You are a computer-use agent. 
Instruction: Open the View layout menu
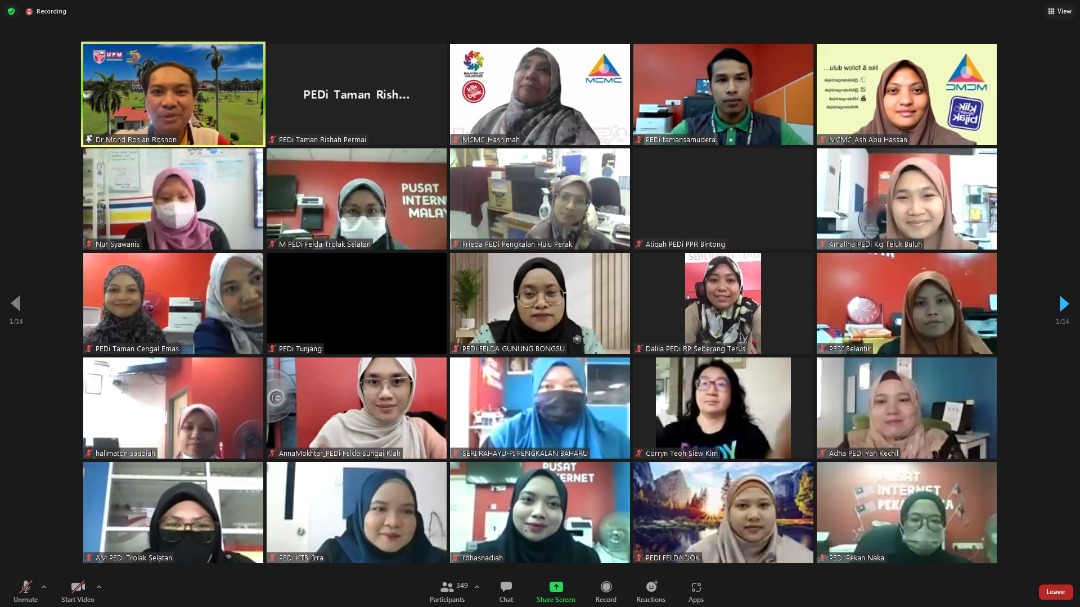point(1059,11)
